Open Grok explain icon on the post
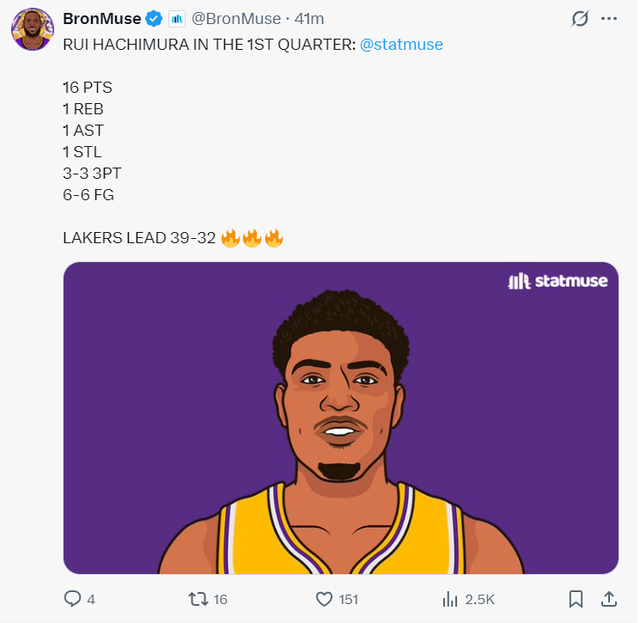The width and height of the screenshot is (640, 623). coord(579,19)
